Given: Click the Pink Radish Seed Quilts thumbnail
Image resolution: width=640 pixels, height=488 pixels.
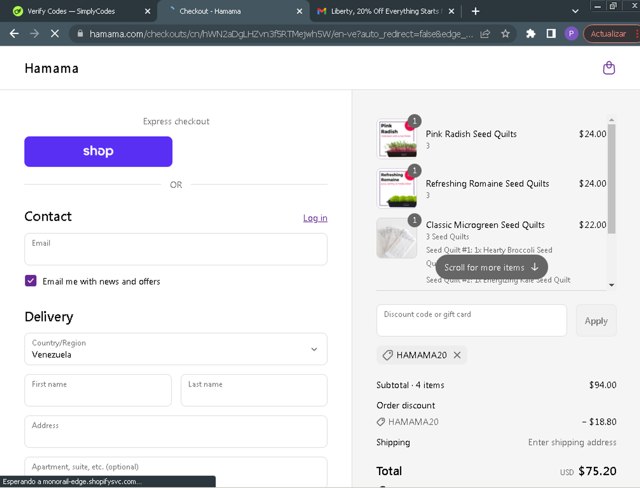Looking at the screenshot, I should (x=397, y=139).
